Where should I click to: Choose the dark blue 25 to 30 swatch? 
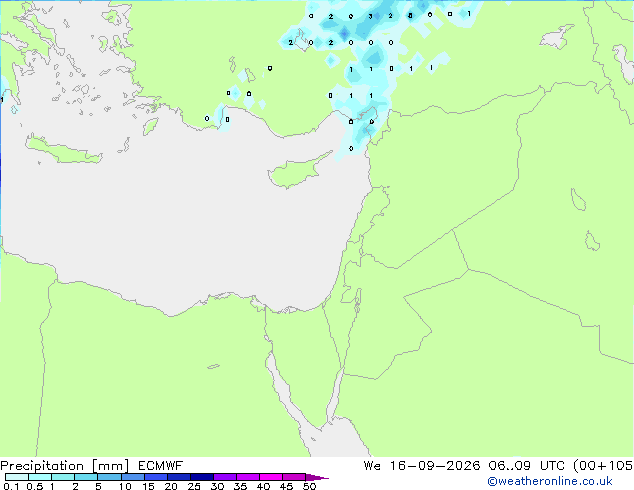(202, 477)
